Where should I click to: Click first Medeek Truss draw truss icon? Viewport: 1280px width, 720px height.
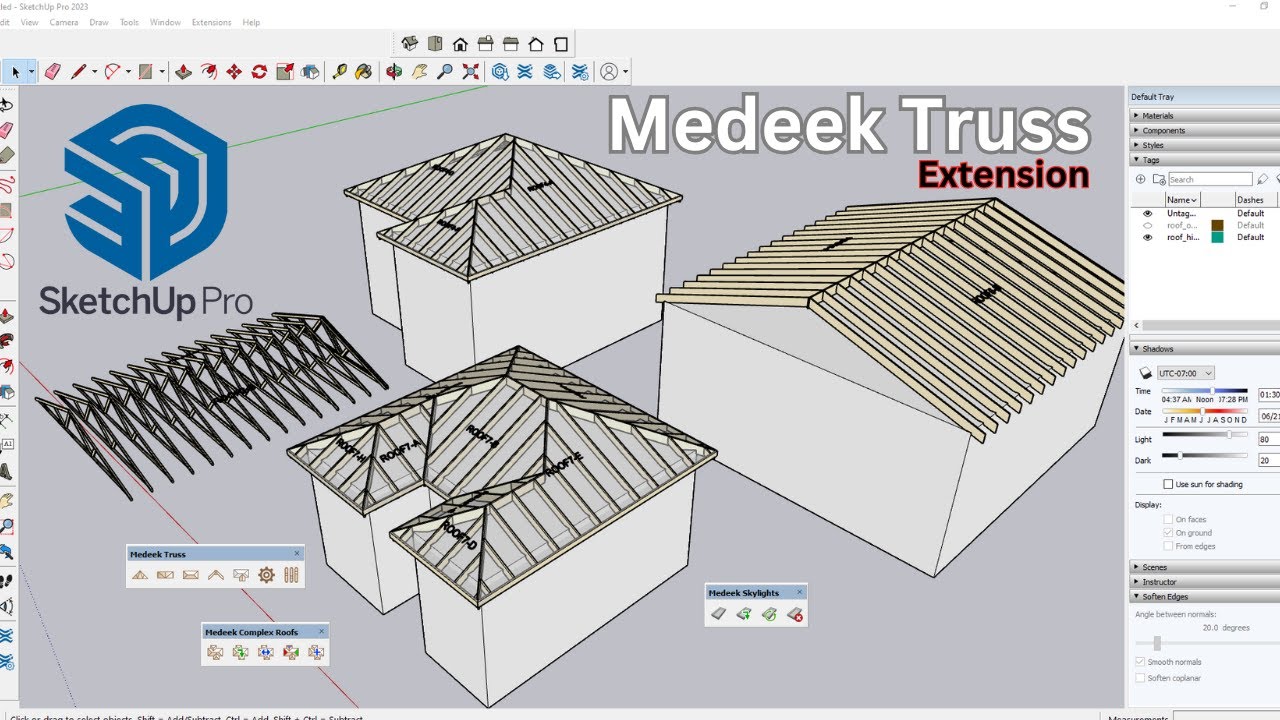140,575
